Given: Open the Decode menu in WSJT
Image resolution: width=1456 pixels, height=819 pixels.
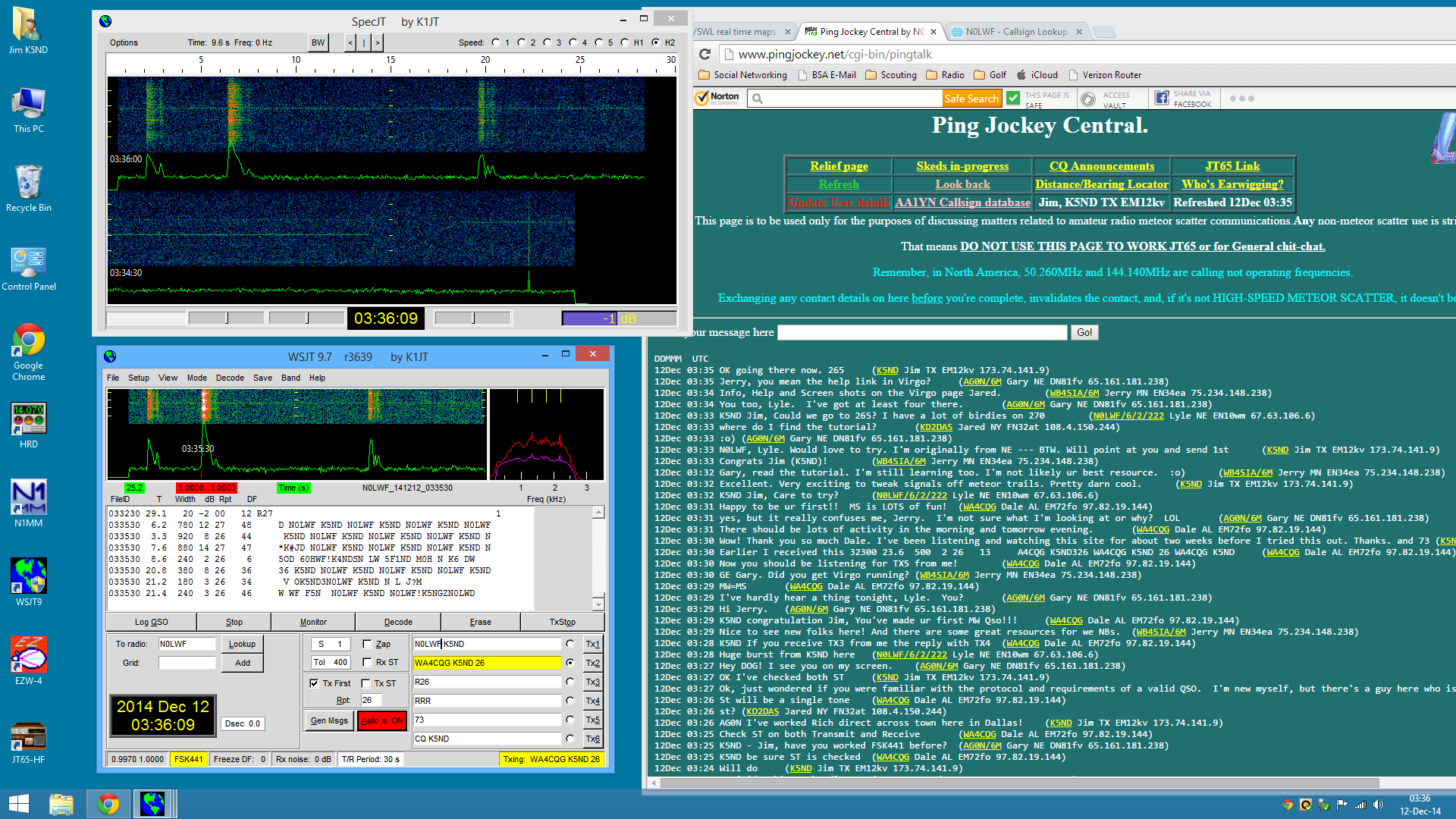Looking at the screenshot, I should tap(230, 378).
